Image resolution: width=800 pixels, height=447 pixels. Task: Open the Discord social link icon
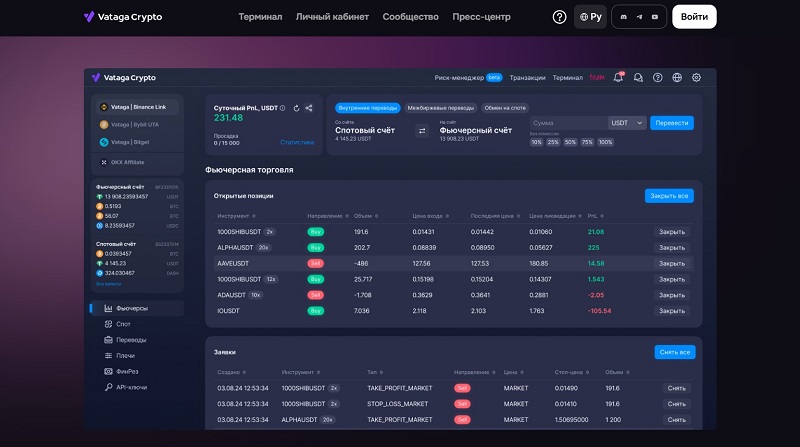coord(623,17)
